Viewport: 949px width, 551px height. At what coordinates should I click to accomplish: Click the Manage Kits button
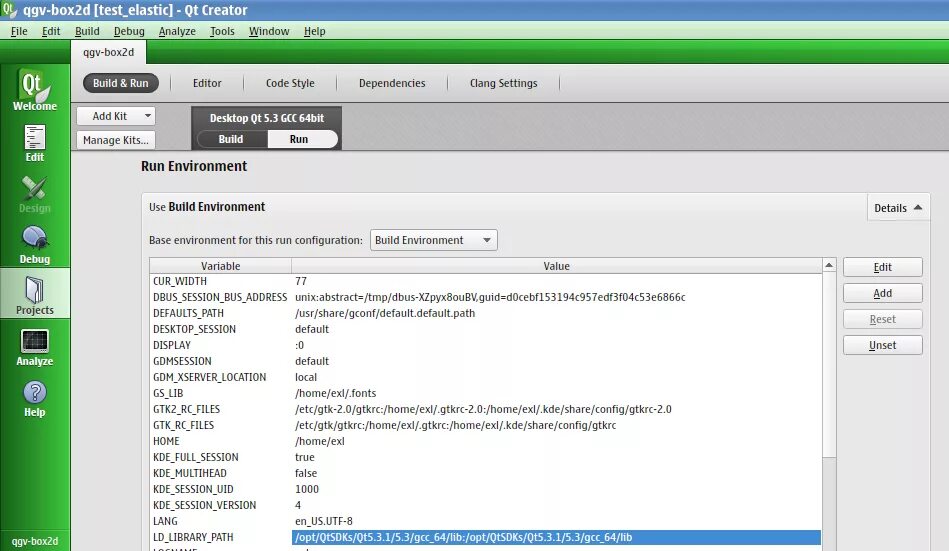(x=116, y=140)
